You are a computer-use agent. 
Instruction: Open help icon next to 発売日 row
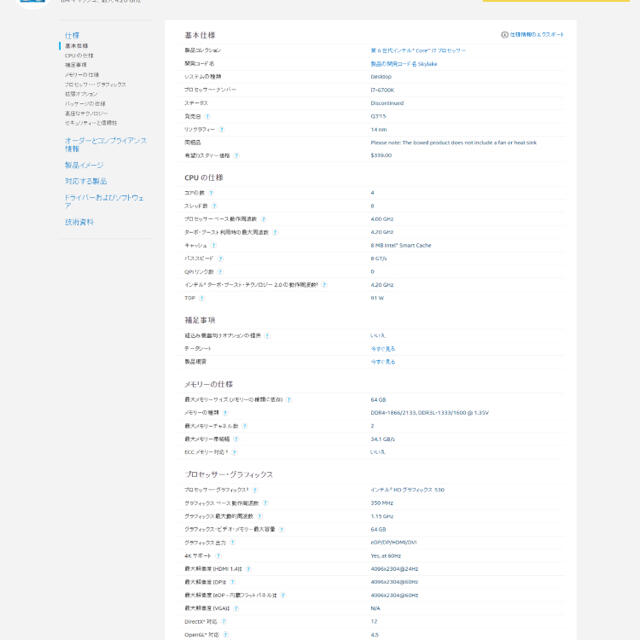tap(207, 116)
